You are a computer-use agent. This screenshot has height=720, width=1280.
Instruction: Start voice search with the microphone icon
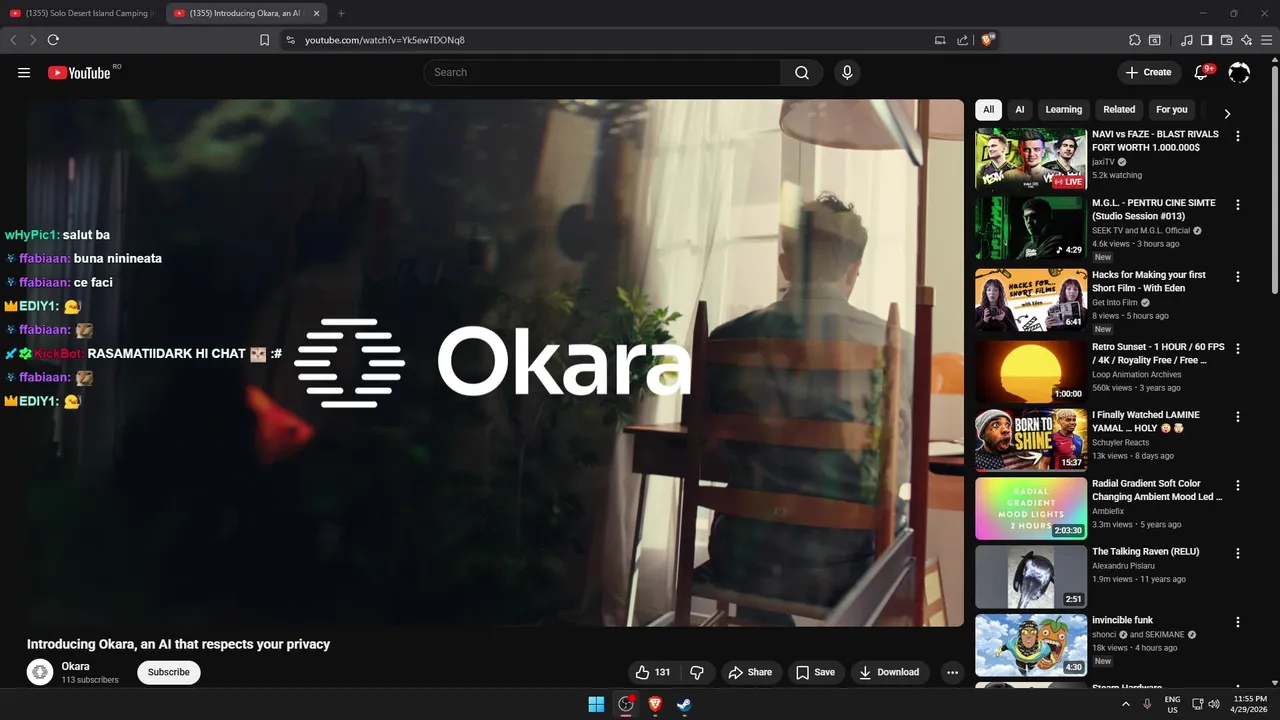coord(847,72)
